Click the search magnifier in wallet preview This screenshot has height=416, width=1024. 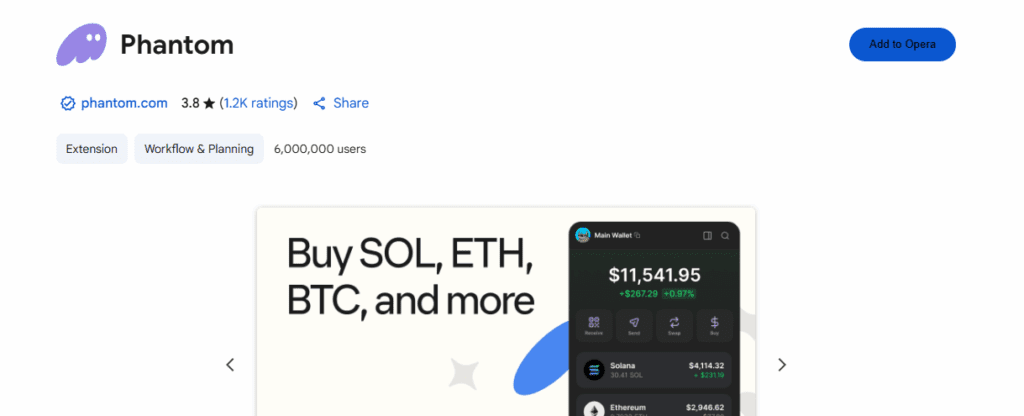725,236
